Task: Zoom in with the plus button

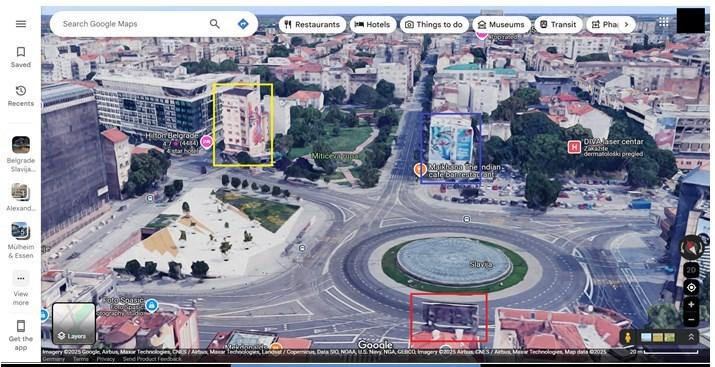Action: click(691, 304)
